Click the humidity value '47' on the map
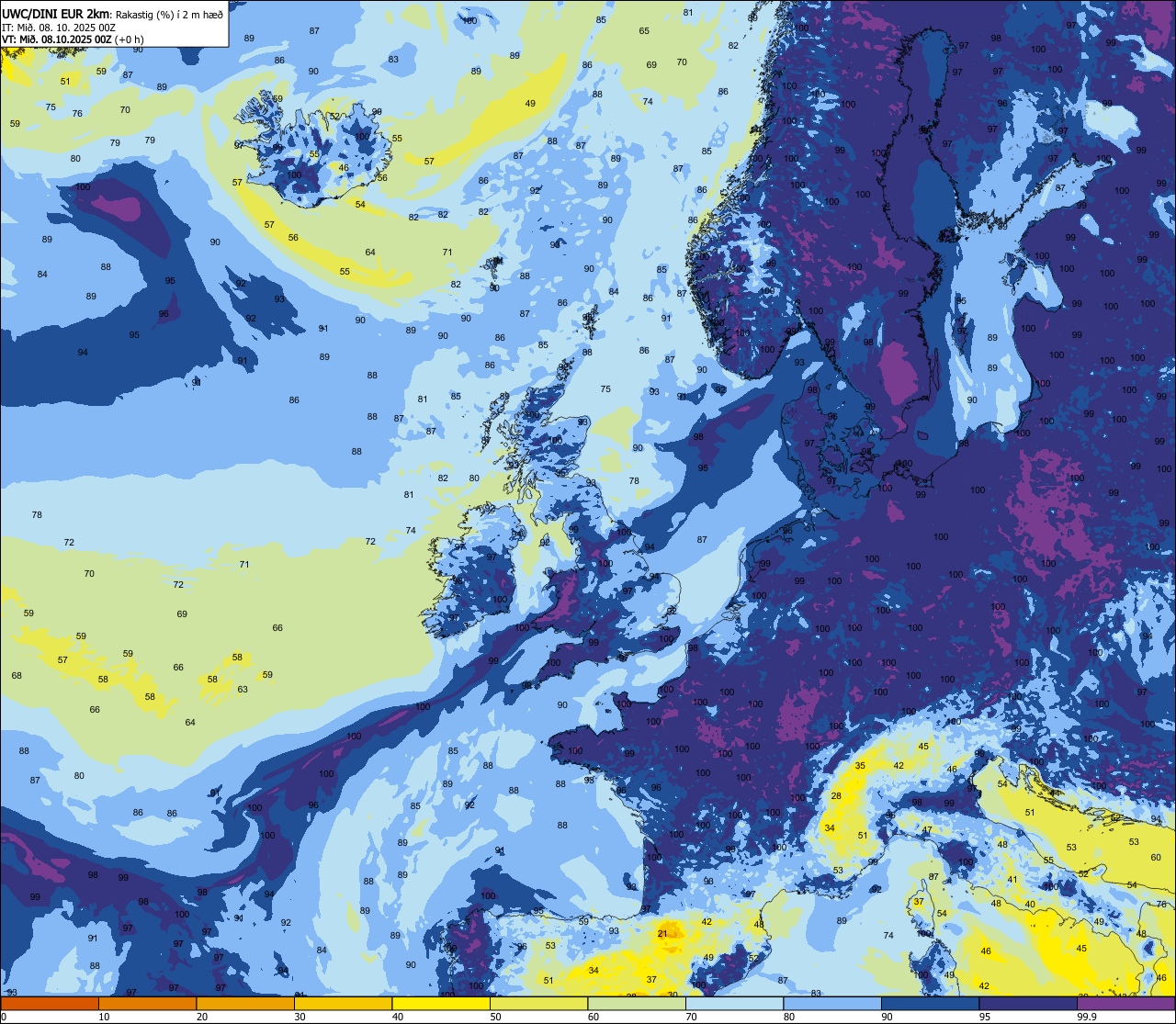Image resolution: width=1176 pixels, height=1024 pixels. 927,829
